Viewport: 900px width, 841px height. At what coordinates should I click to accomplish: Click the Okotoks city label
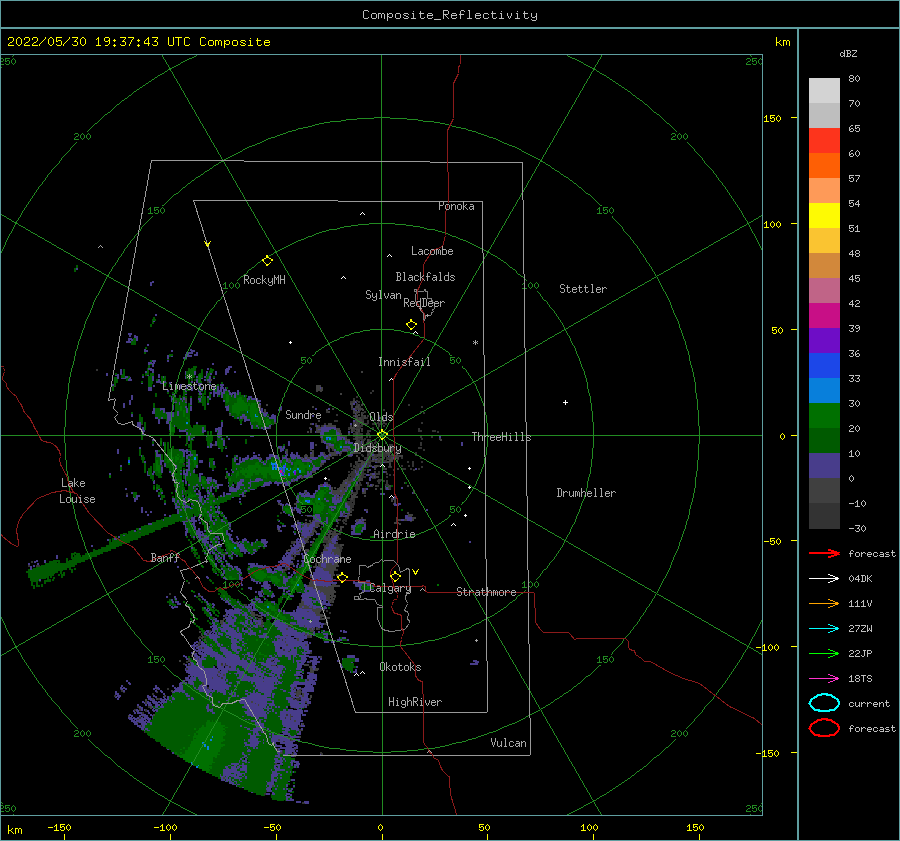point(400,667)
